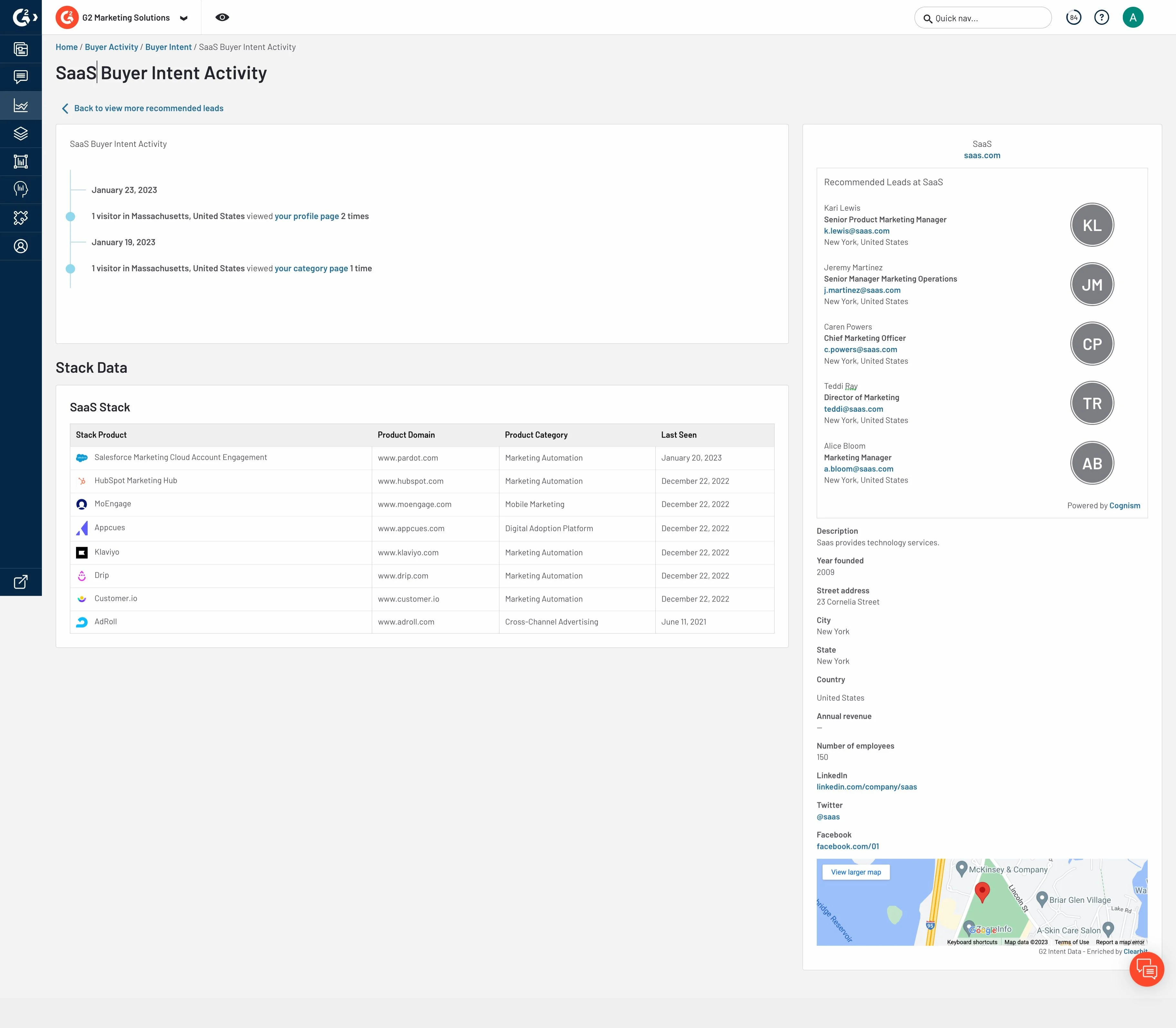Viewport: 1176px width, 1028px height.
Task: Email c.powers@saas.com
Action: click(x=861, y=349)
